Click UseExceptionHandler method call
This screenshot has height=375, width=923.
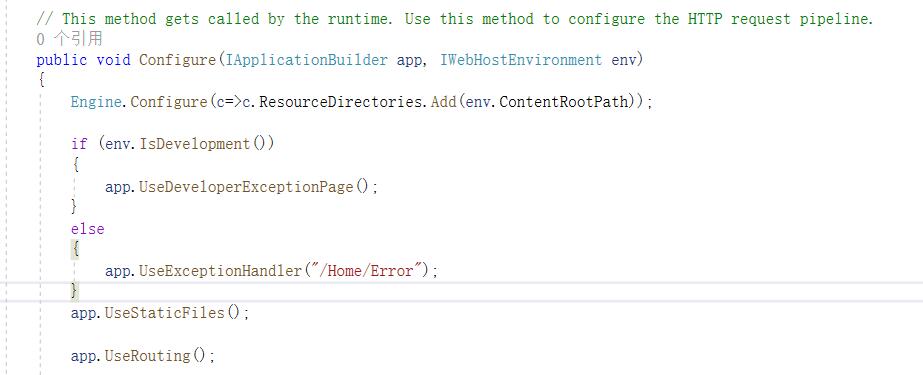220,271
